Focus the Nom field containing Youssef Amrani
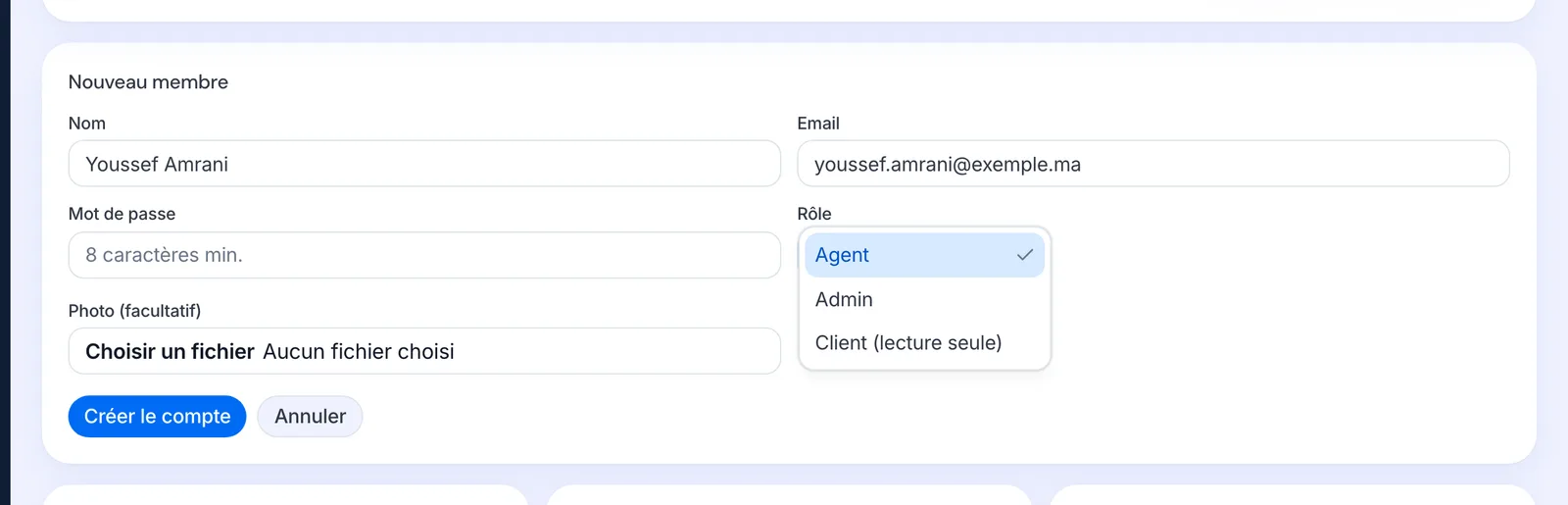This screenshot has width=1568, height=505. tap(424, 164)
